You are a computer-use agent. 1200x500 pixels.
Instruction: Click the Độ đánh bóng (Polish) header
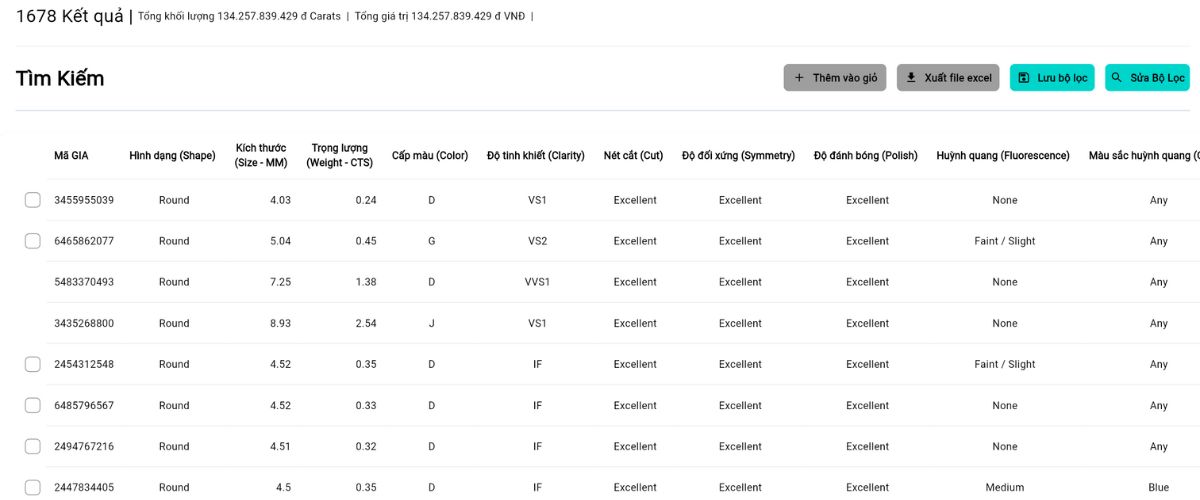click(x=866, y=155)
